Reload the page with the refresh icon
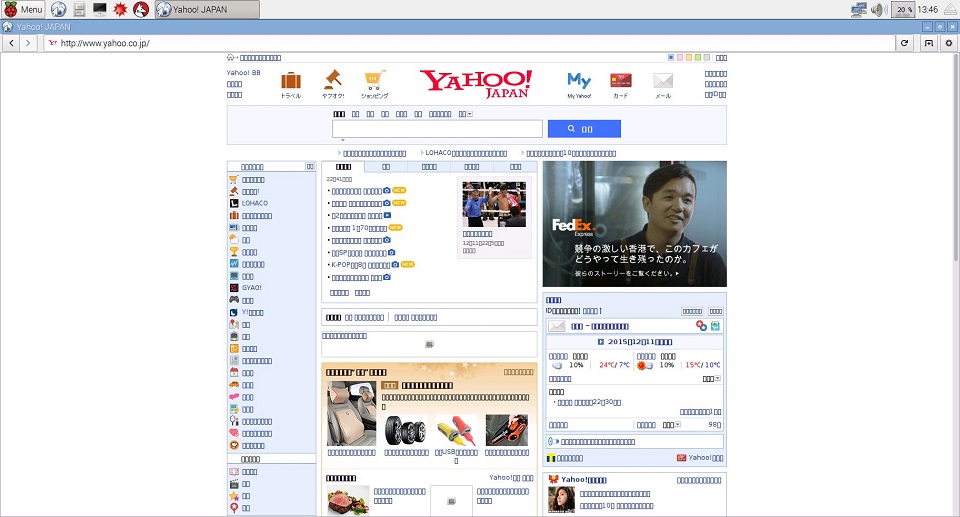Viewport: 960px width, 517px height. pyautogui.click(x=904, y=43)
